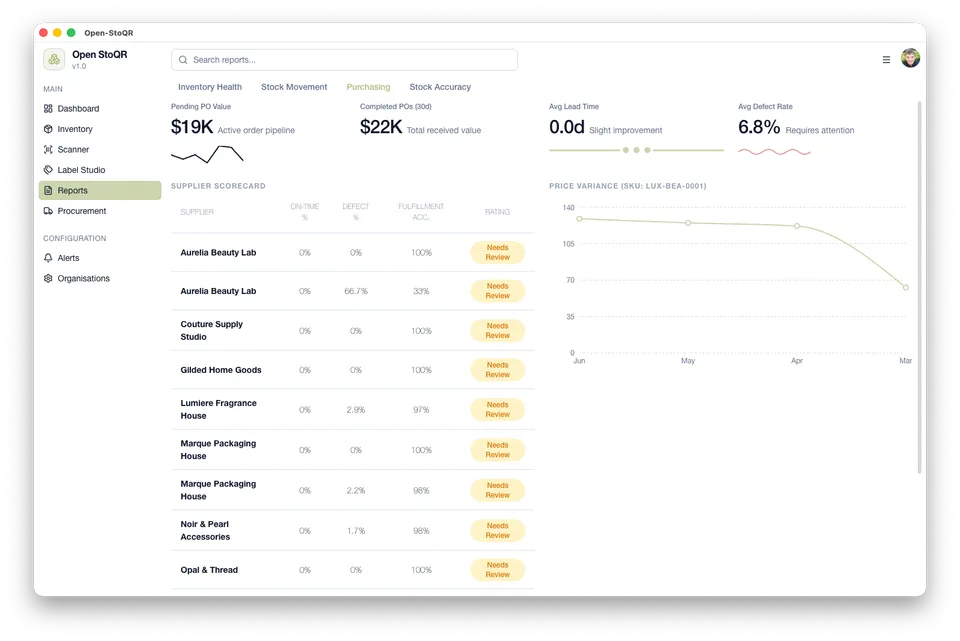This screenshot has width=960, height=641.
Task: Click the user profile avatar
Action: [x=910, y=58]
